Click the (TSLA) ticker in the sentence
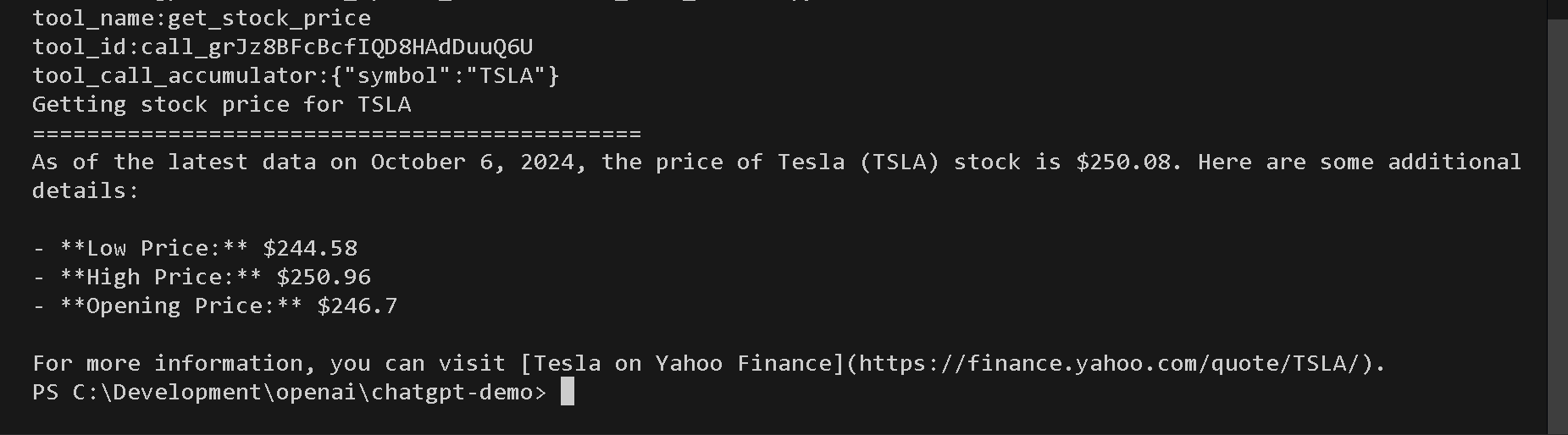Screen dimensions: 1568x435 coord(899,162)
